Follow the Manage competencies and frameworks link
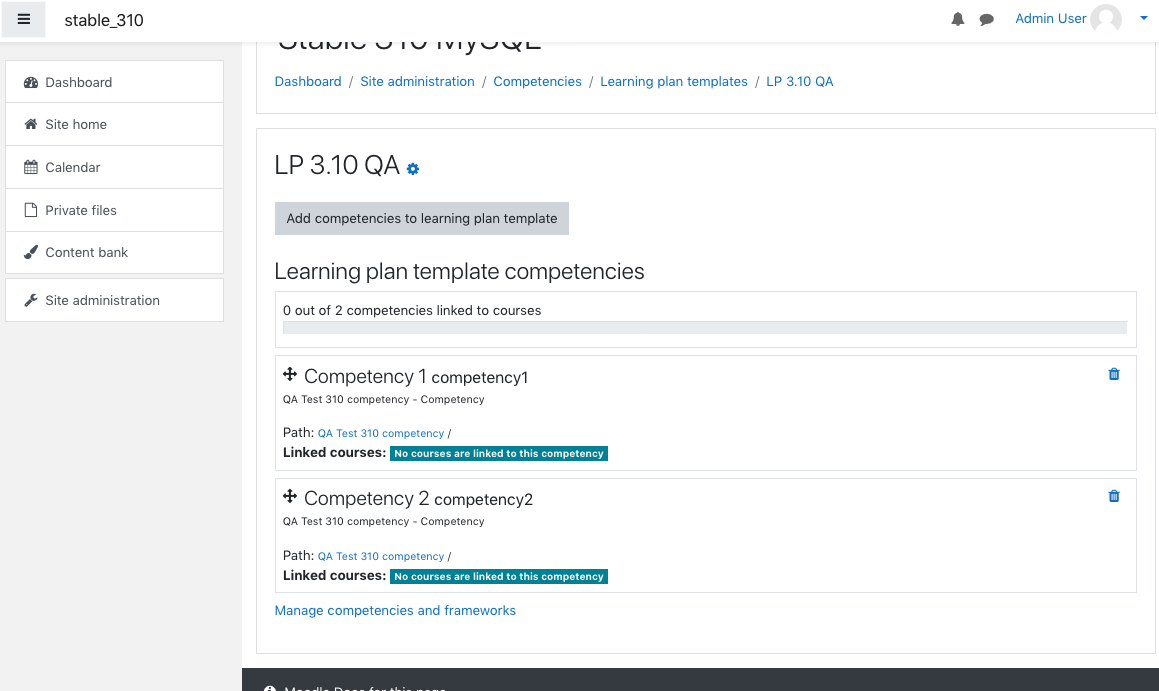This screenshot has width=1159, height=691. click(x=395, y=610)
